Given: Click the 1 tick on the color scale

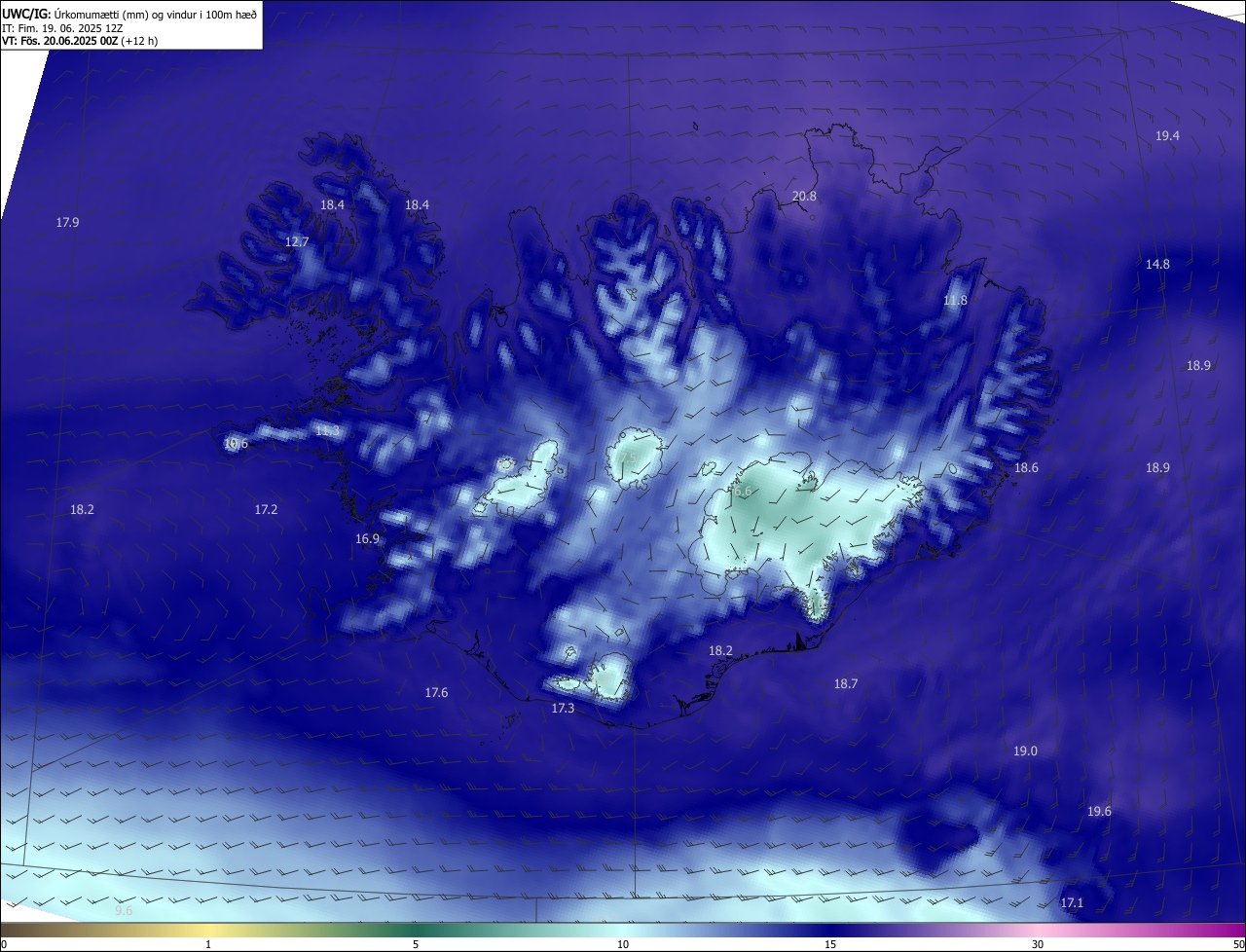Looking at the screenshot, I should 208,944.
